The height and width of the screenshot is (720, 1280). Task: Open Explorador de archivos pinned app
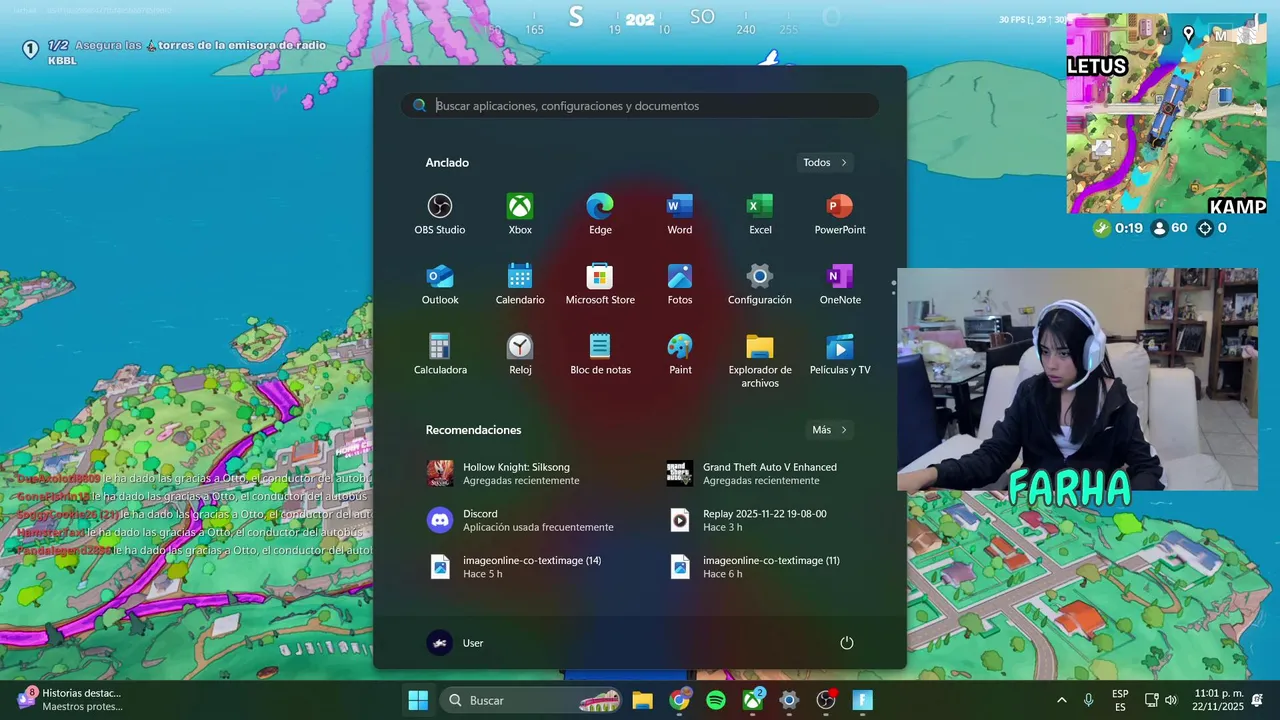coord(760,361)
